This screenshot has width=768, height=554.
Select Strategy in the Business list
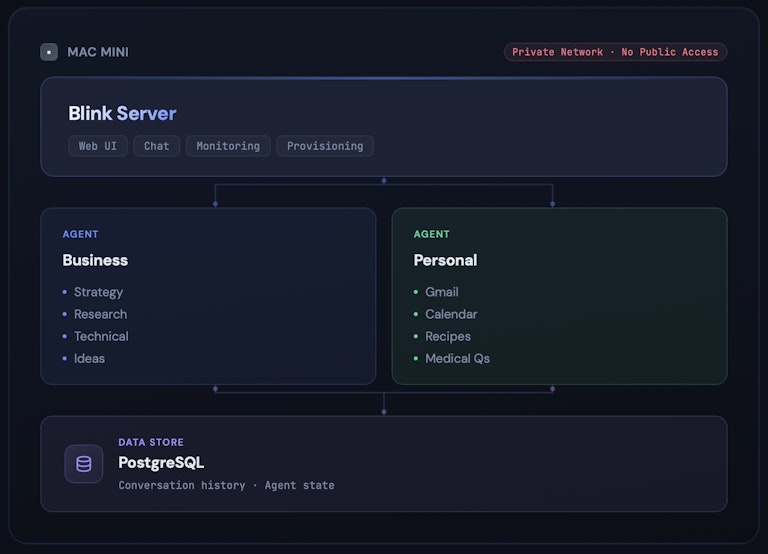pos(98,292)
